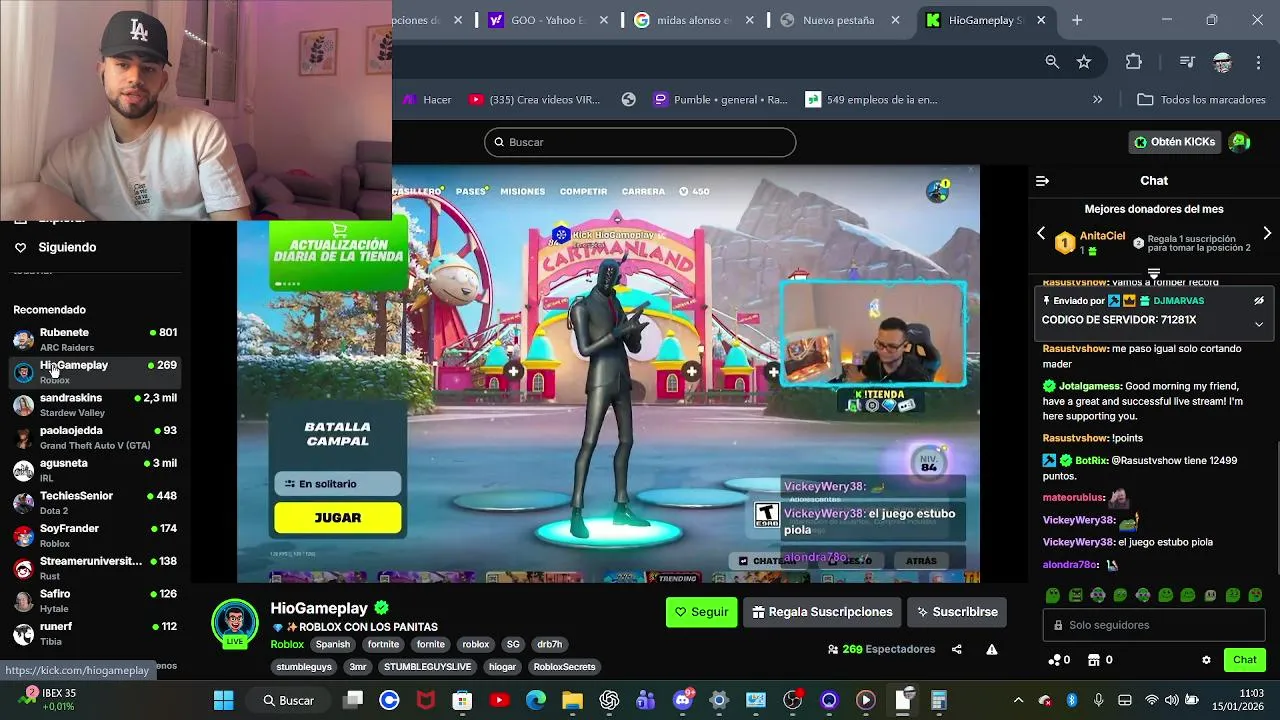
Task: Collapse the chat panel with arrow icon
Action: click(1042, 181)
